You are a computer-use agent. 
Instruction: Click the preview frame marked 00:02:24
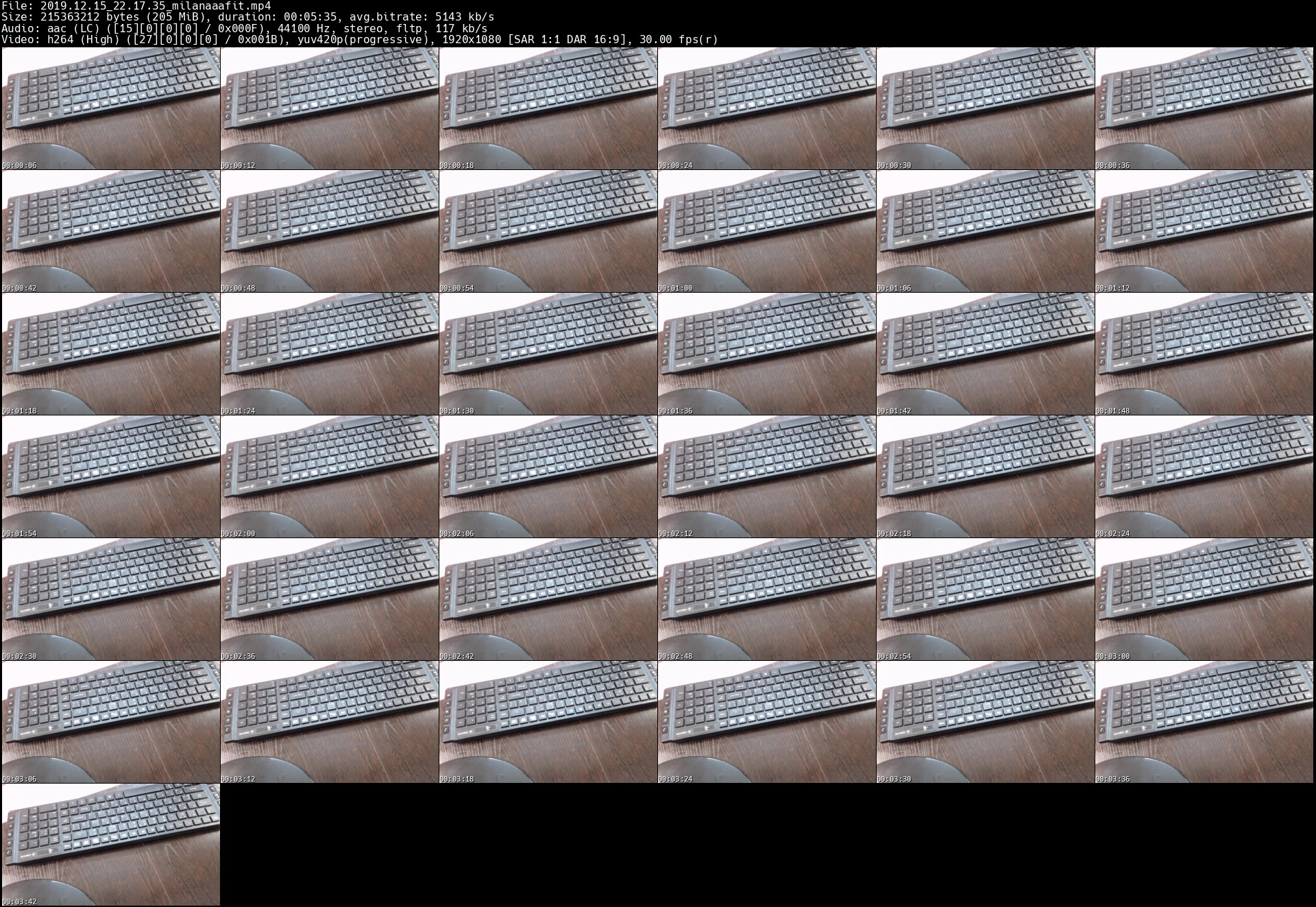point(1204,476)
